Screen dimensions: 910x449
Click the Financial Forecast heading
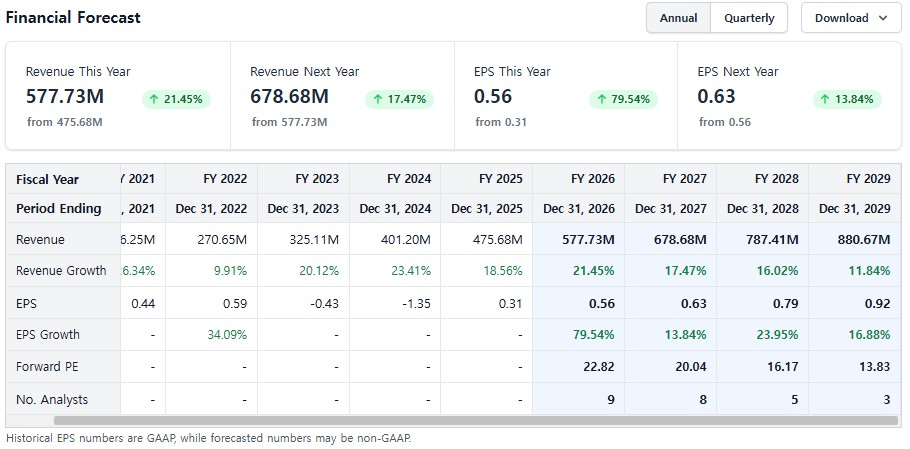[x=73, y=18]
